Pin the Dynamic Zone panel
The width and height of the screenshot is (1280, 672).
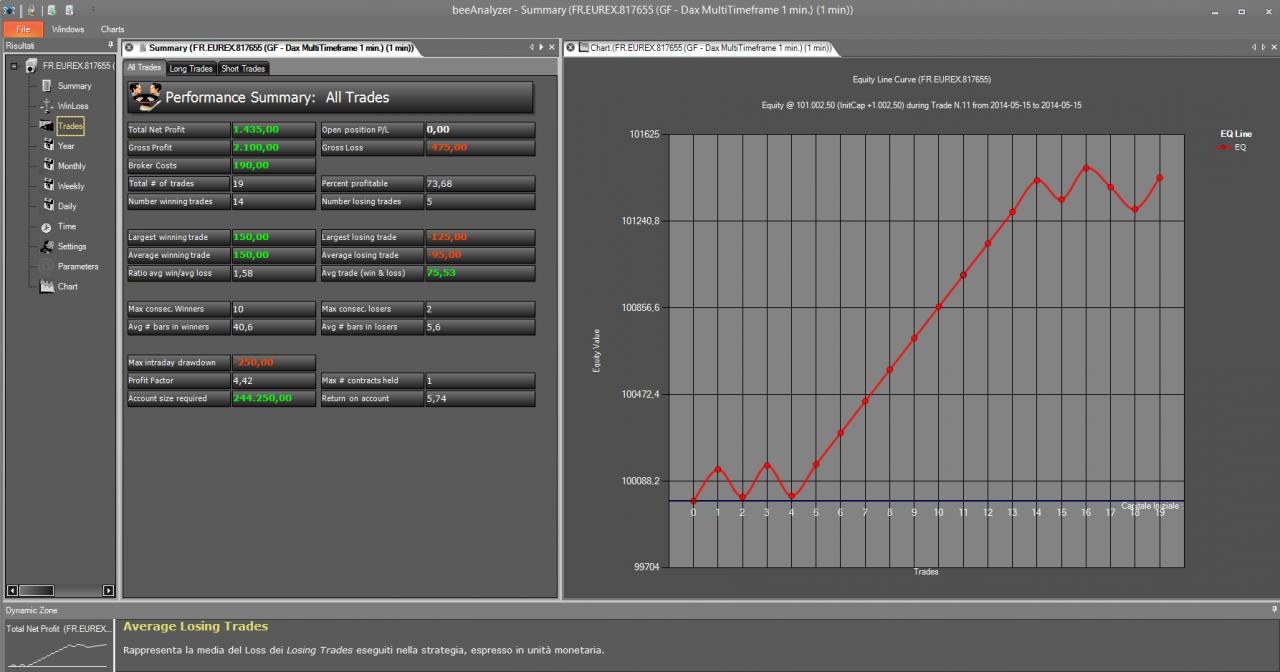[x=1274, y=609]
